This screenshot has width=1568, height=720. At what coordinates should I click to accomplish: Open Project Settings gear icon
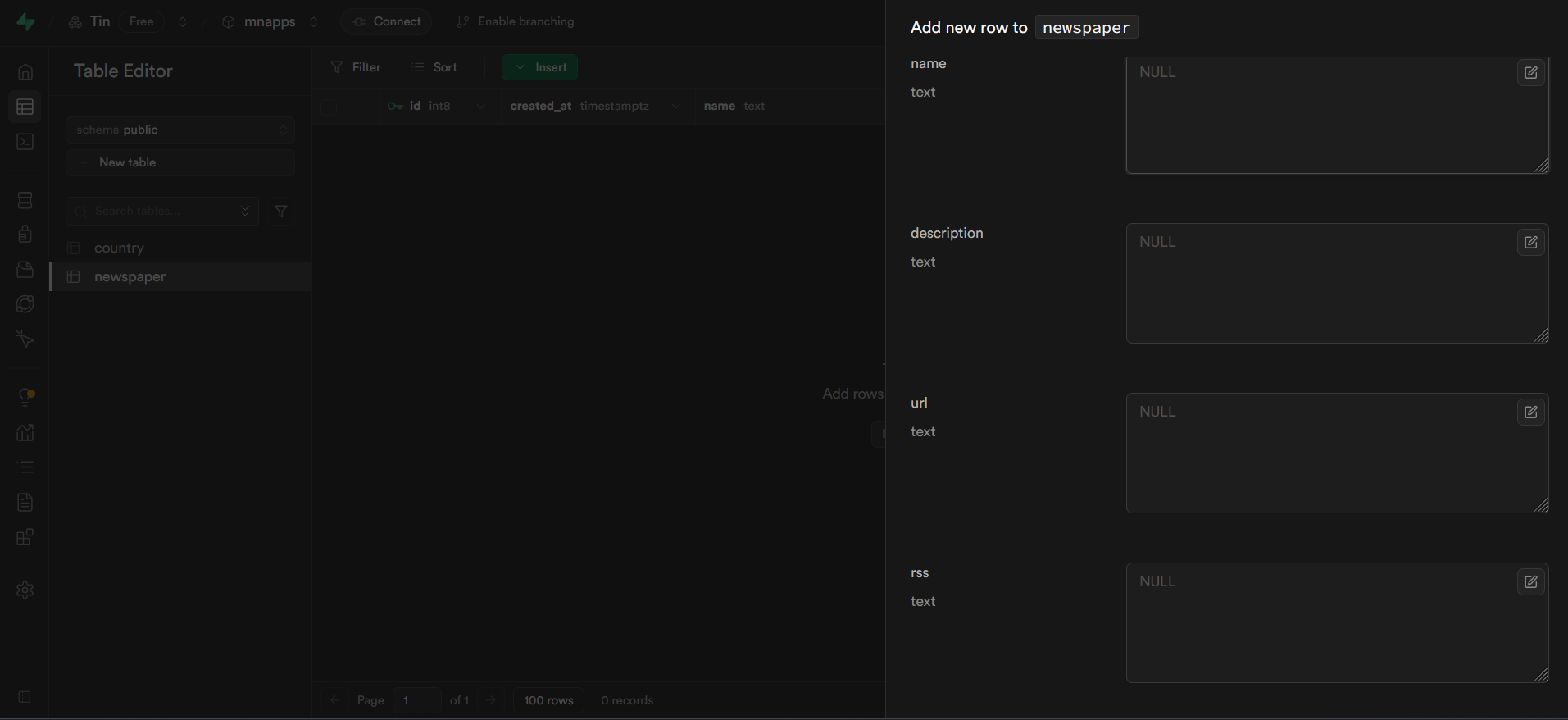25,590
